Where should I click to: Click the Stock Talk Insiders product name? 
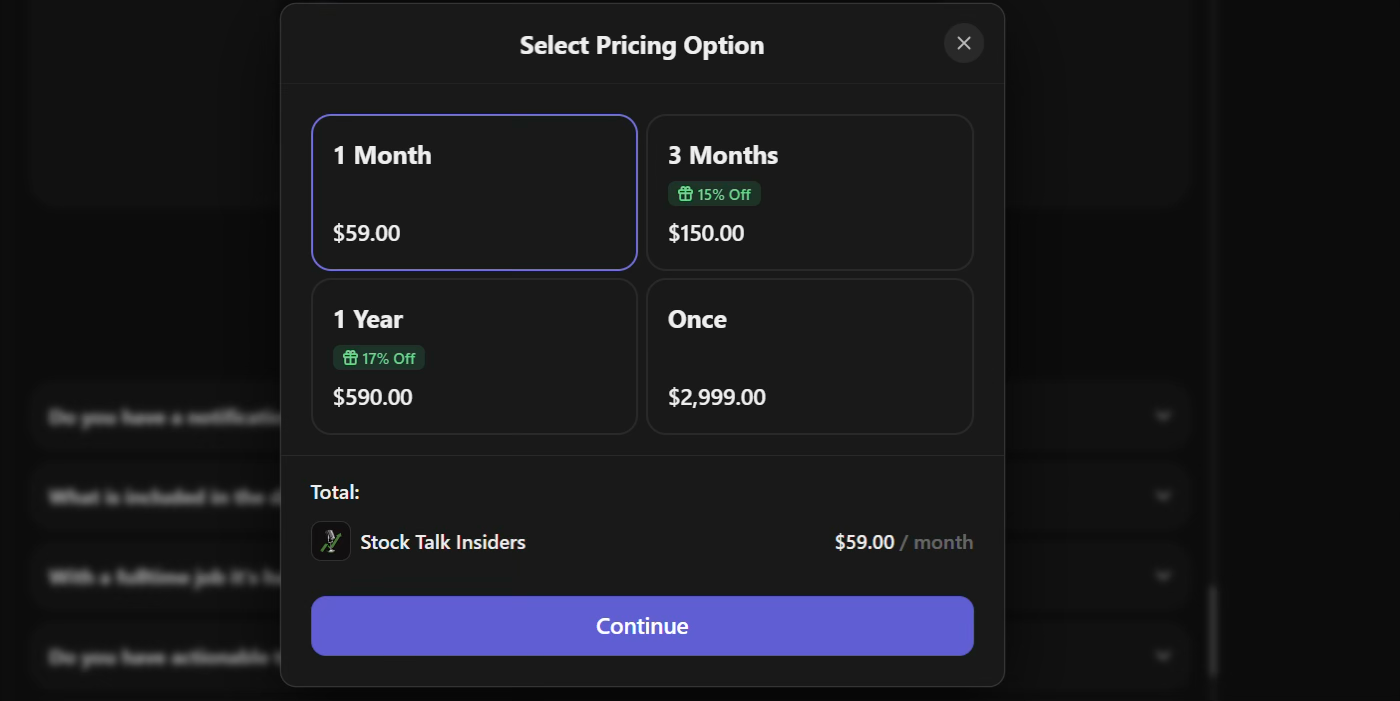coord(442,541)
